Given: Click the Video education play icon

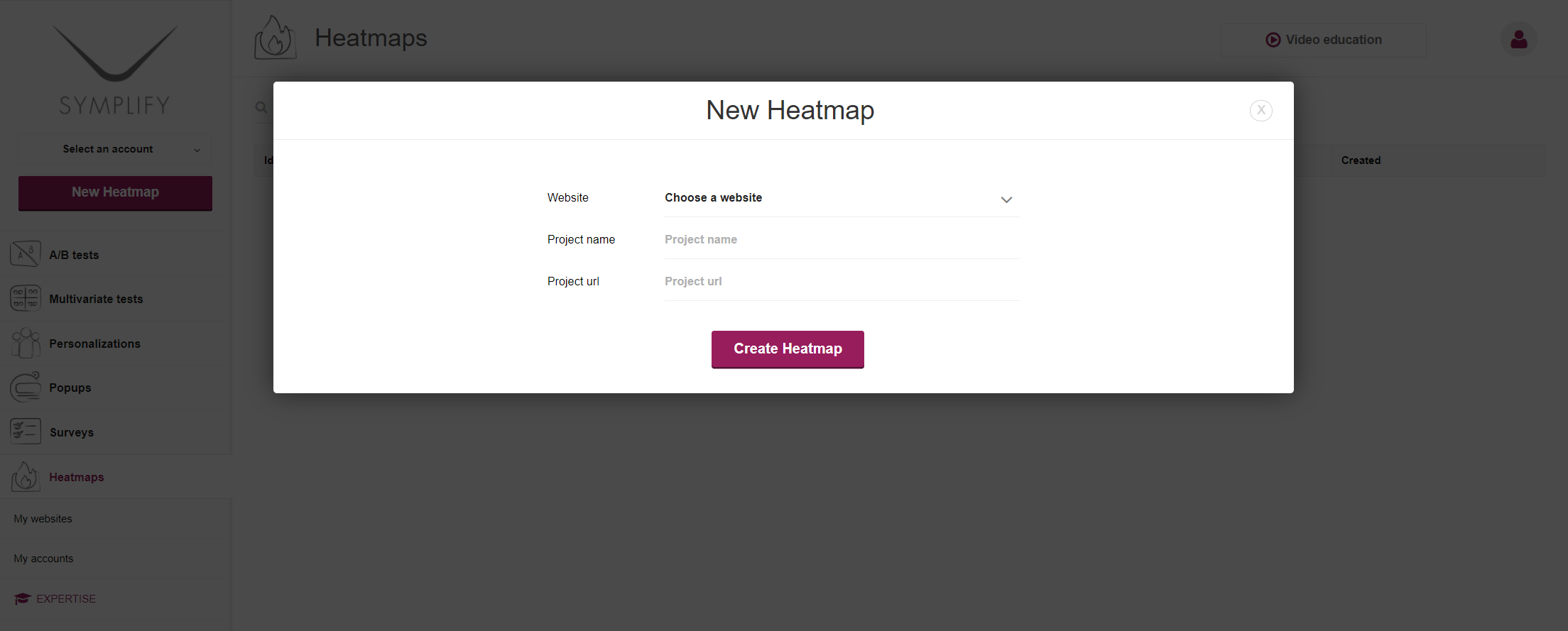Looking at the screenshot, I should [1273, 40].
